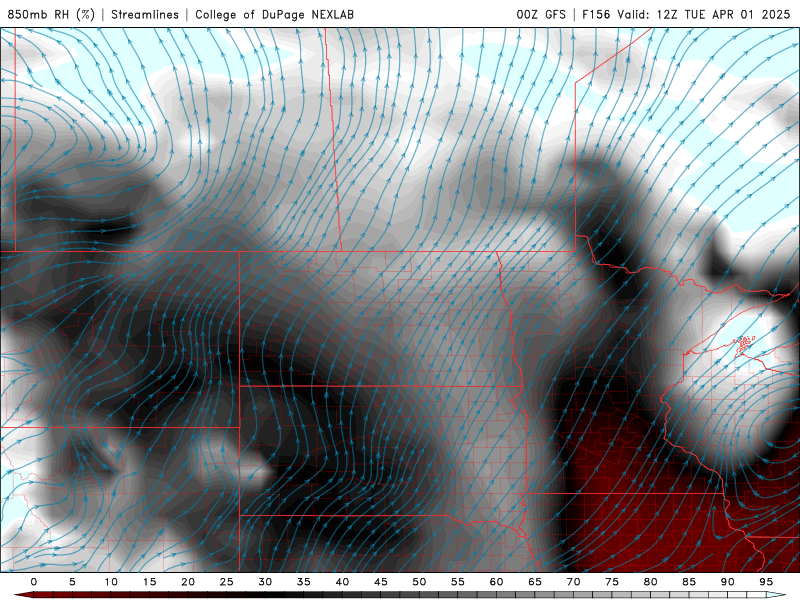Click the "25" legend value
Screen dimensions: 800x600
point(227,582)
